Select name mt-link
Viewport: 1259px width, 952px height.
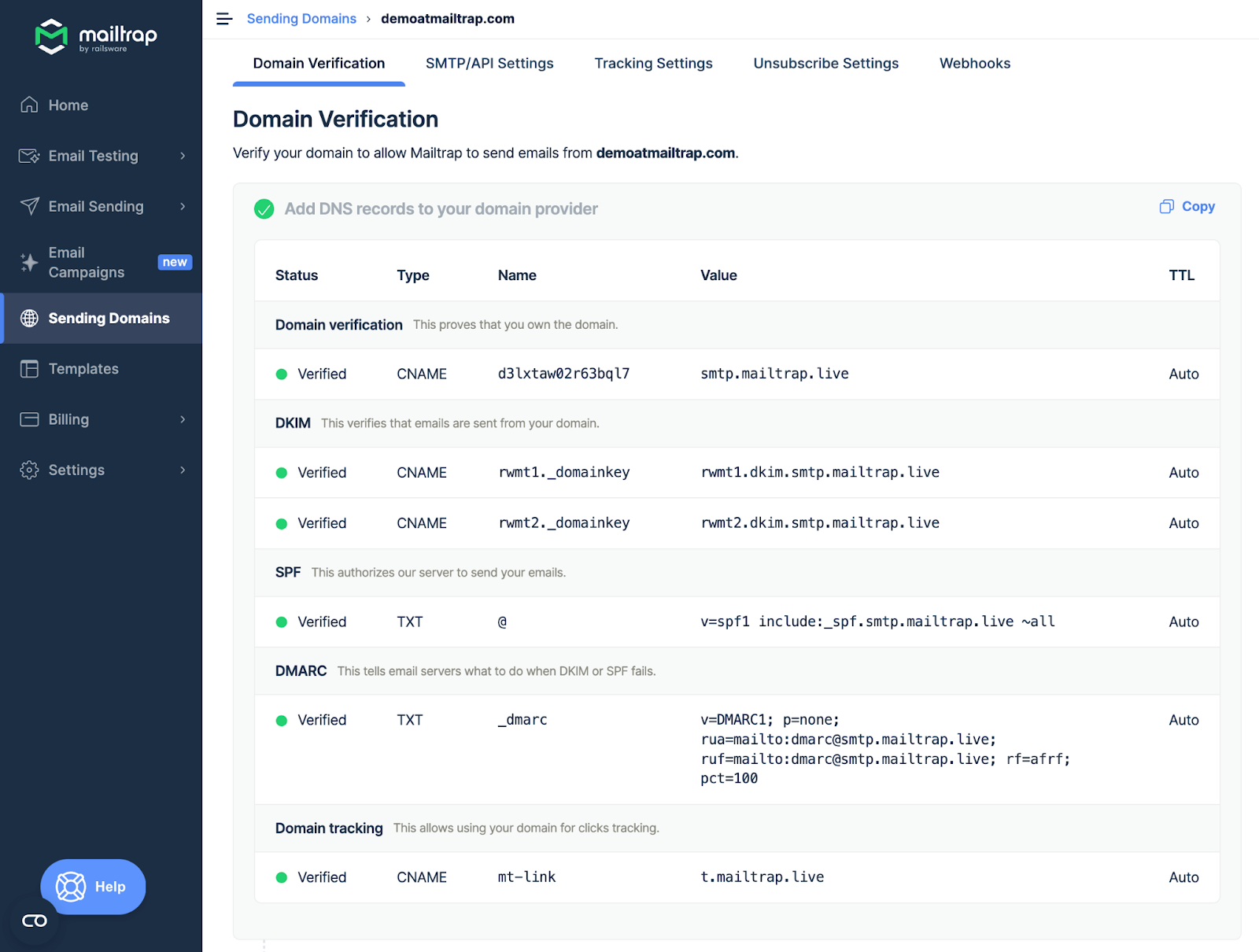pyautogui.click(x=526, y=877)
